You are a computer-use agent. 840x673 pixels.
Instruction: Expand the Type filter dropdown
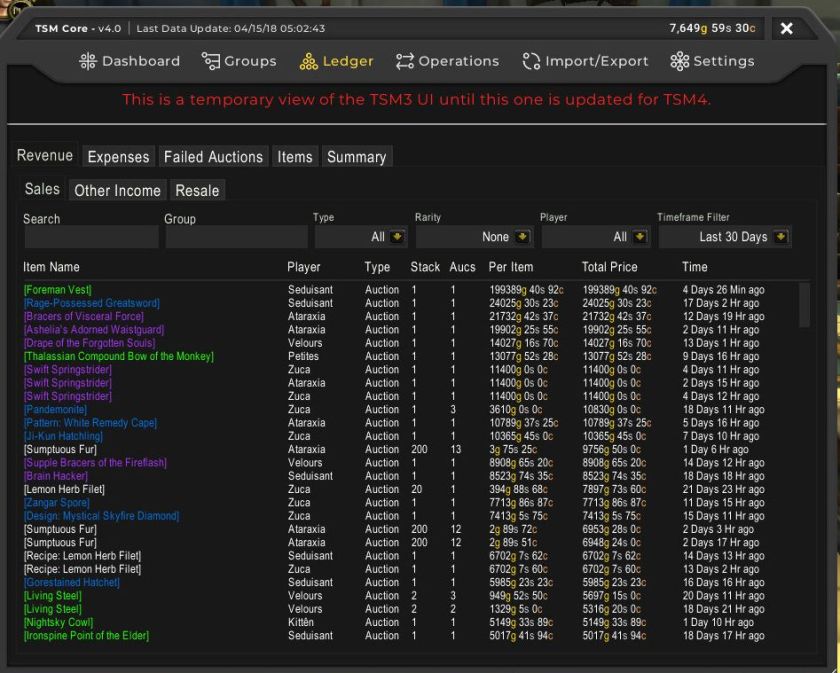pyautogui.click(x=397, y=237)
